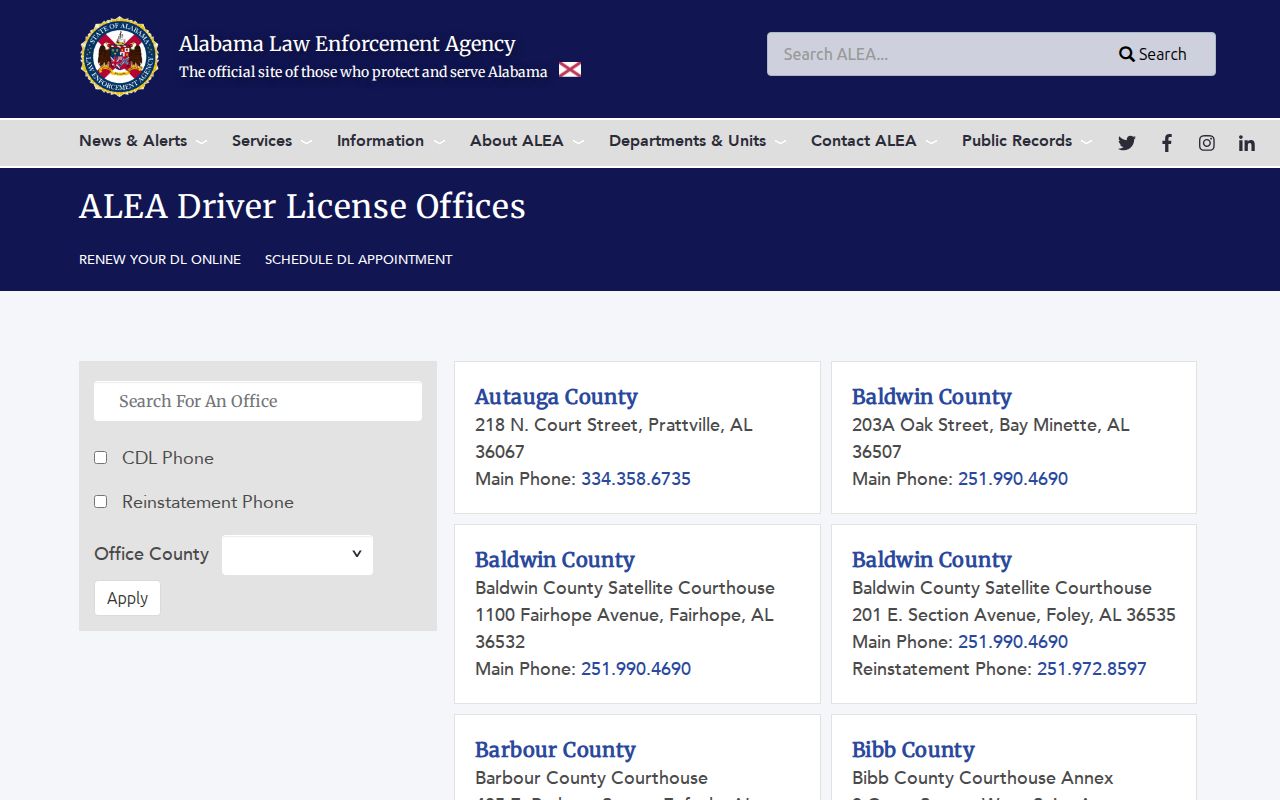Click Barbour County Courthouse text
The height and width of the screenshot is (800, 1280).
(591, 778)
